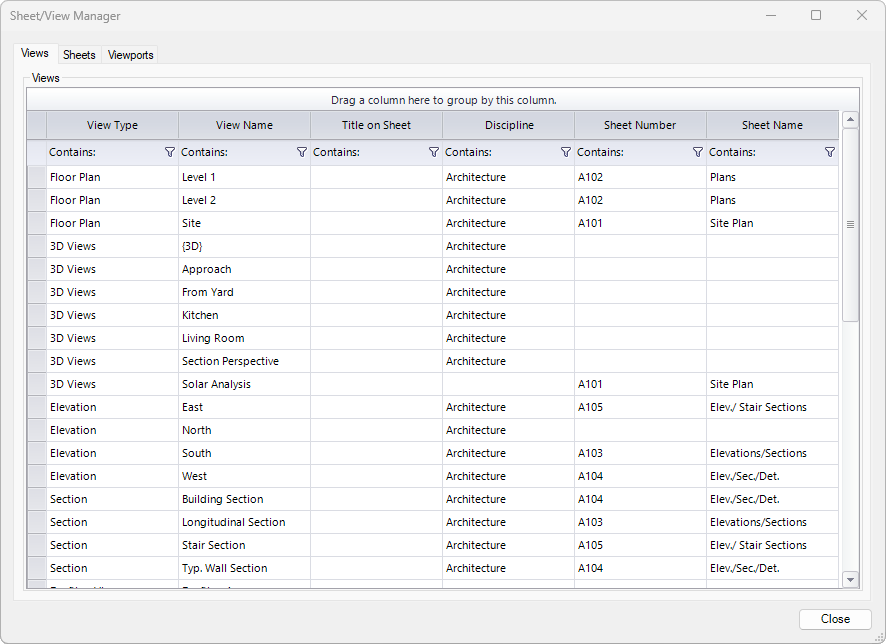Switch to the Sheets tab
This screenshot has width=886, height=644.
pyautogui.click(x=79, y=55)
